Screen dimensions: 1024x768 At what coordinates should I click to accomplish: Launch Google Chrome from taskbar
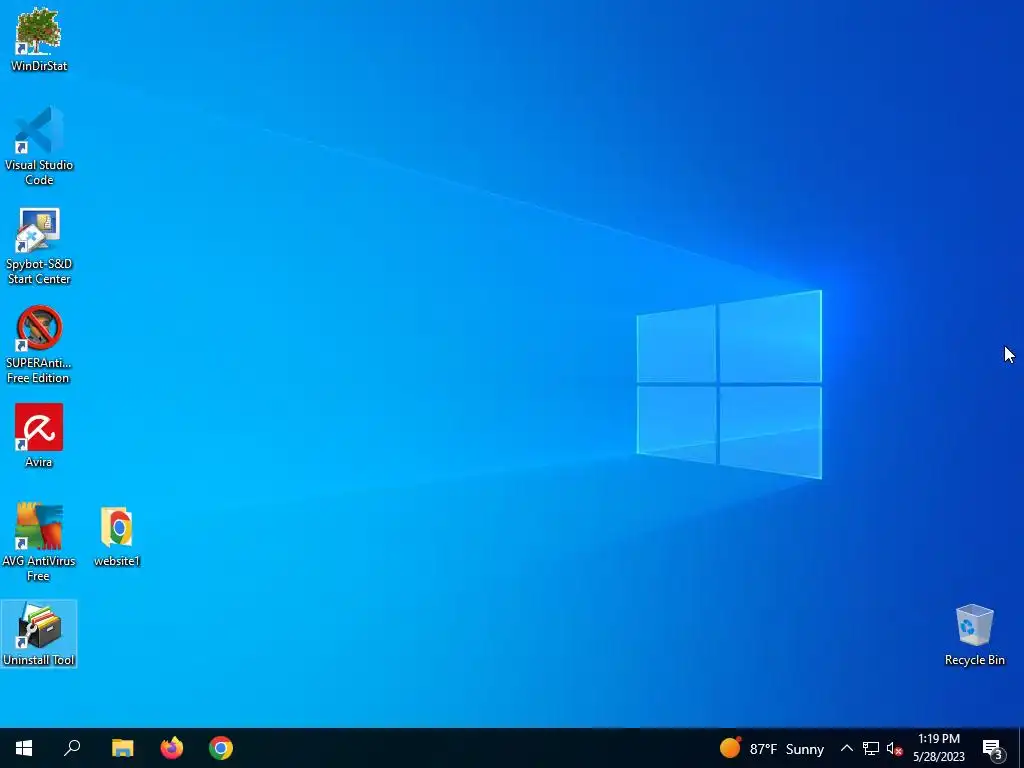(221, 748)
